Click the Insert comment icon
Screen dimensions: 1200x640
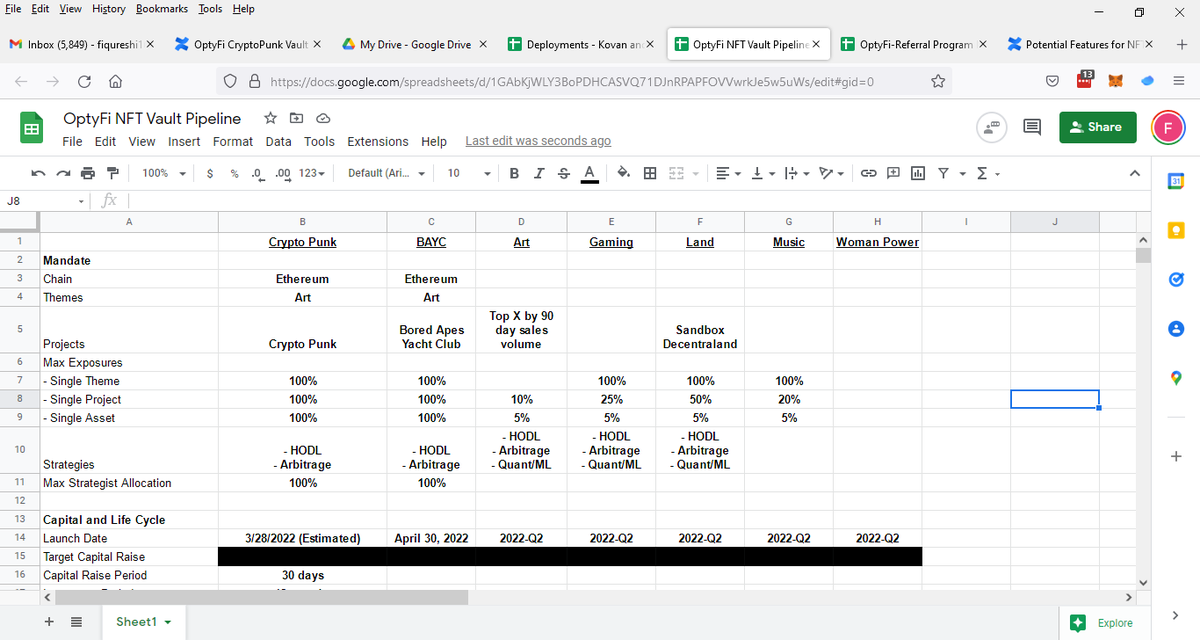pos(892,174)
